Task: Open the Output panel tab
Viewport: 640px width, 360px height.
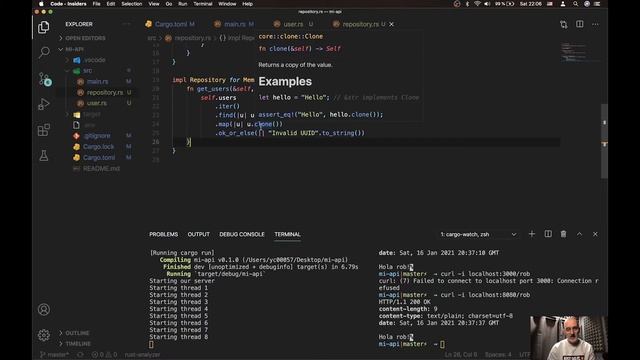Action: click(198, 234)
